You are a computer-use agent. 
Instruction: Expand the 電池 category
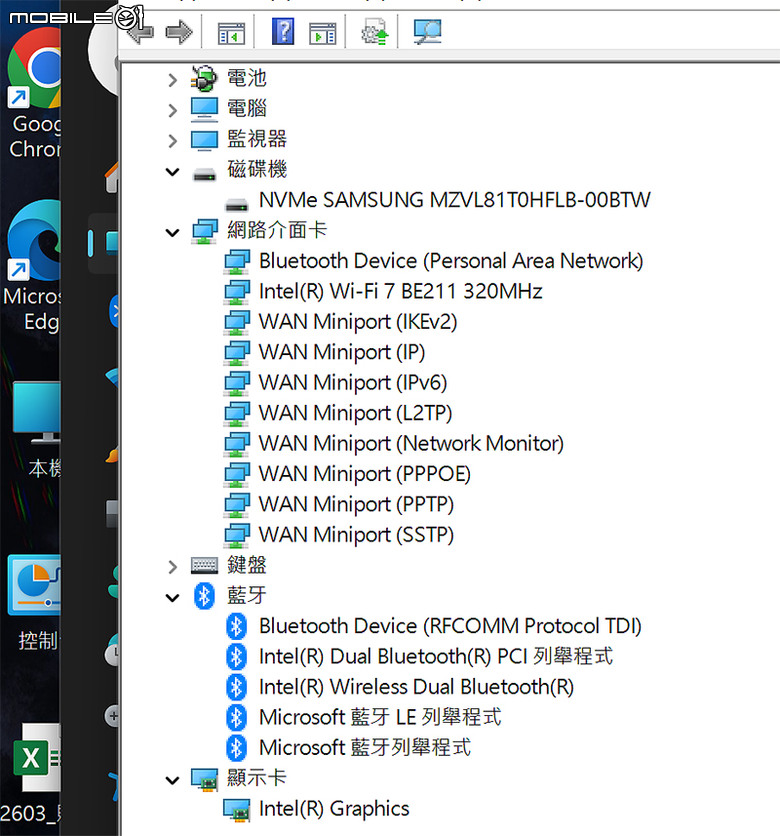172,80
